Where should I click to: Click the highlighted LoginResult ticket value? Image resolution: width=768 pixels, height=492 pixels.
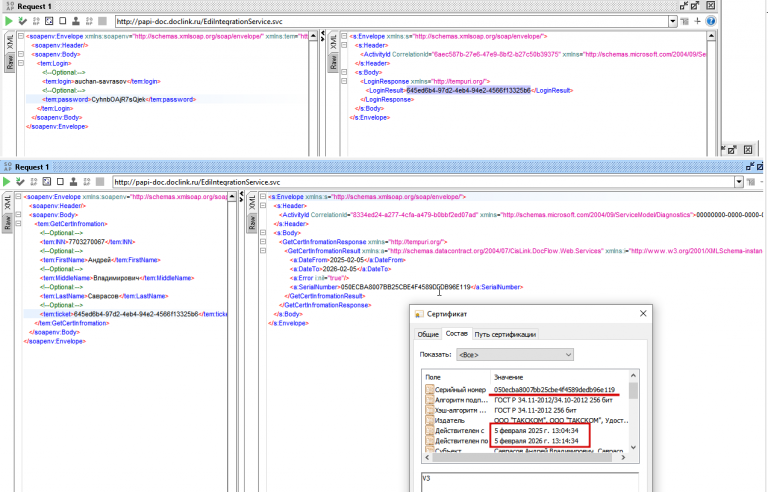468,91
